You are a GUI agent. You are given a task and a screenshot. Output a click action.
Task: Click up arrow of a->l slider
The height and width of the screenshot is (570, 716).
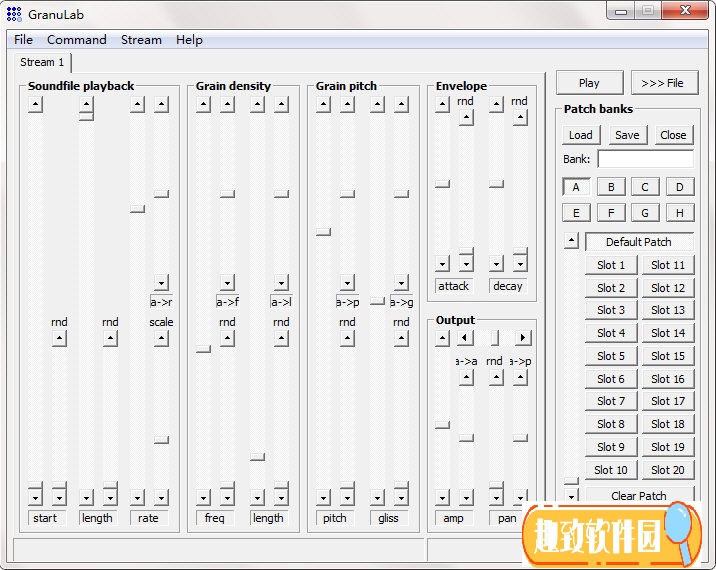pyautogui.click(x=281, y=105)
